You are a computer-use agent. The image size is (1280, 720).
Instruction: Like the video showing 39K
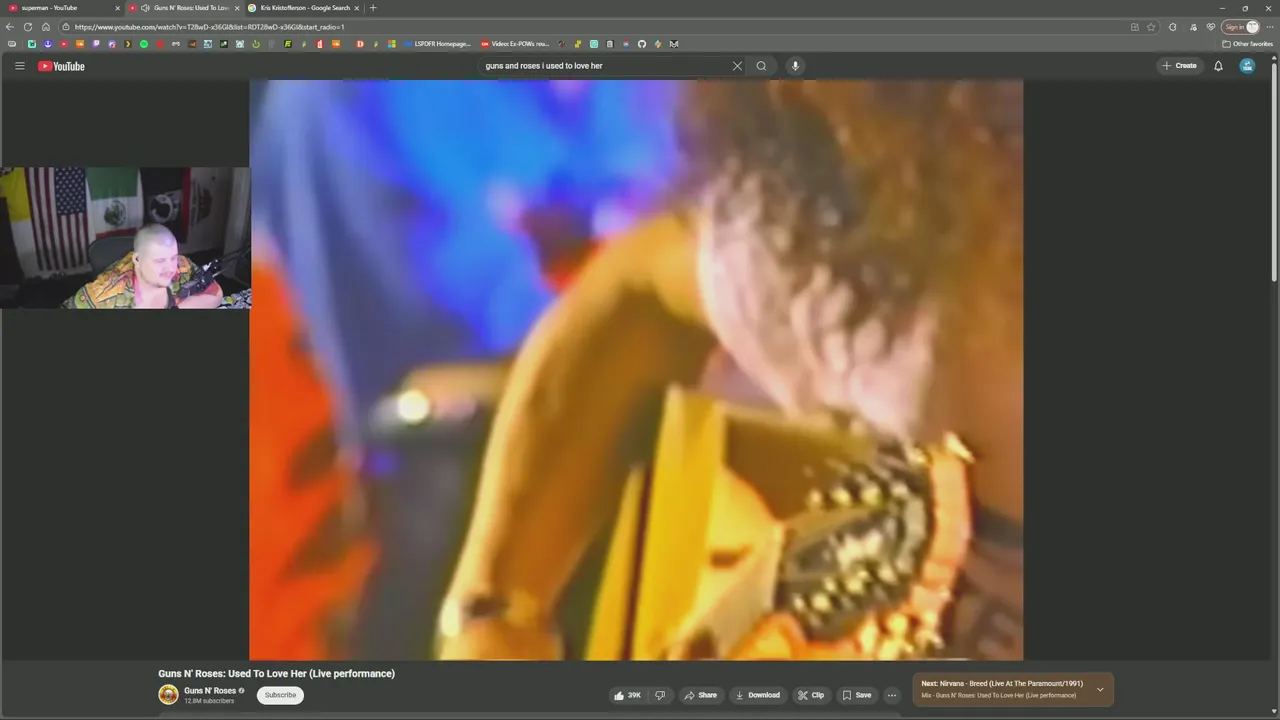(628, 695)
